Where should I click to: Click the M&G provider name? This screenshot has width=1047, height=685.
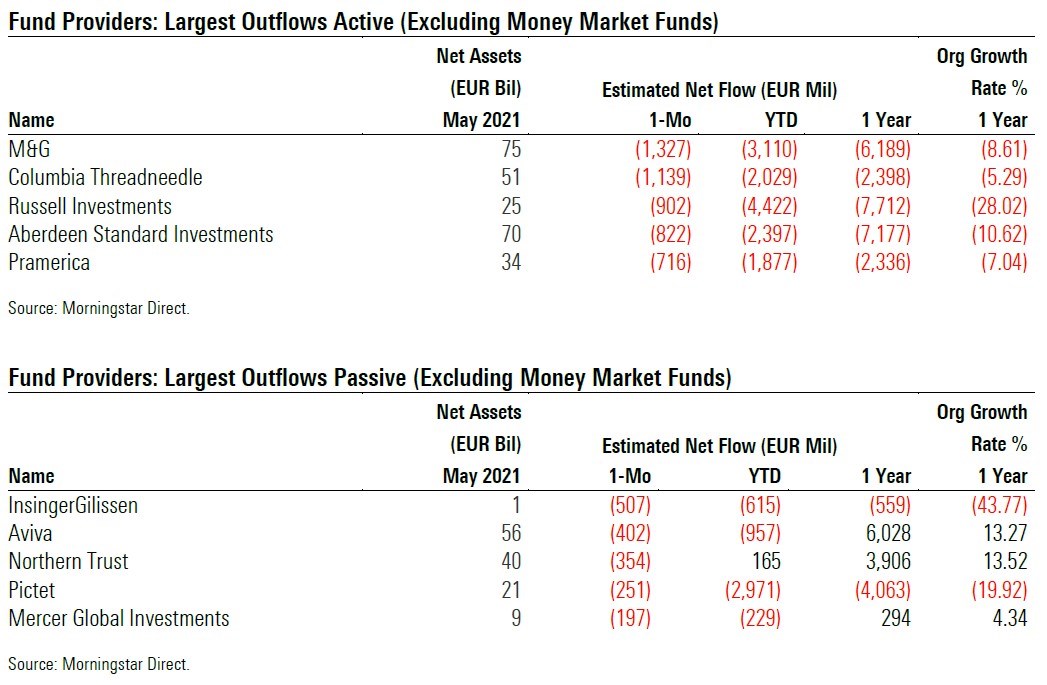click(31, 149)
